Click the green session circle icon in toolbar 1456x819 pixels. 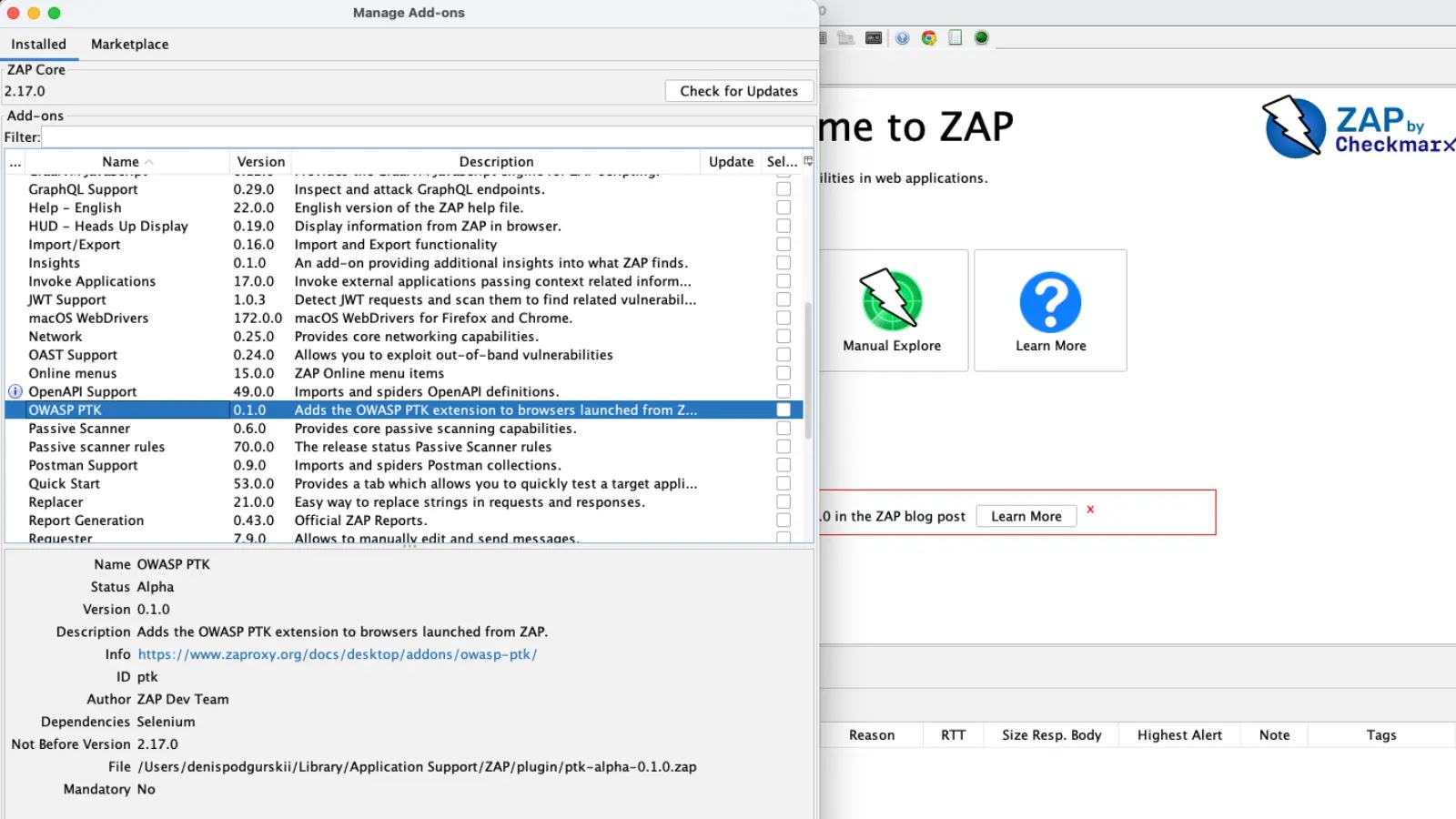click(x=982, y=37)
